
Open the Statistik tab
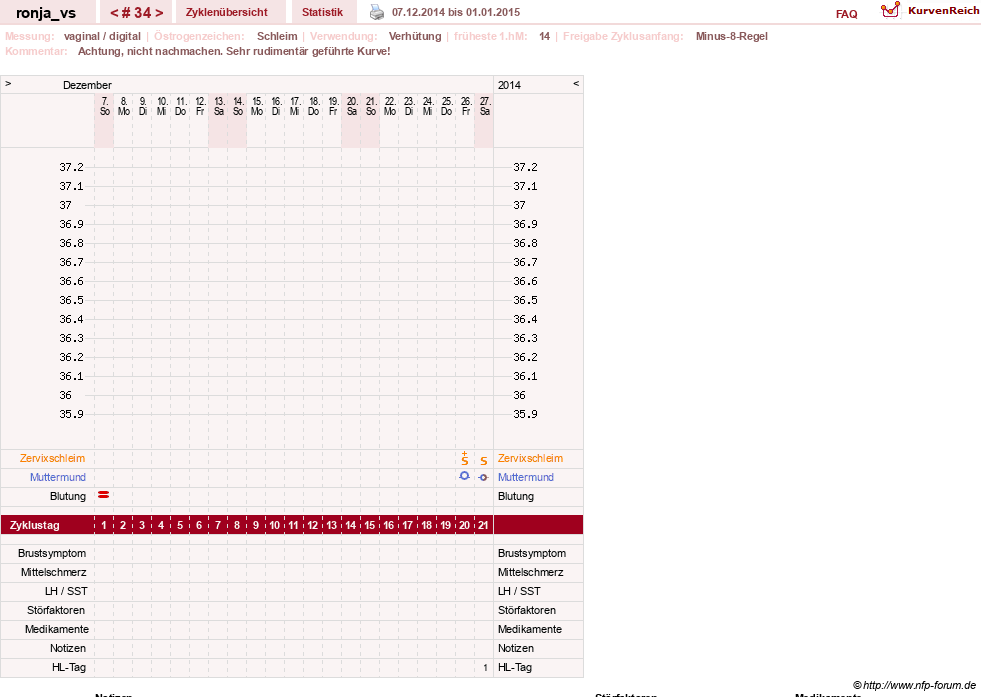coord(322,12)
